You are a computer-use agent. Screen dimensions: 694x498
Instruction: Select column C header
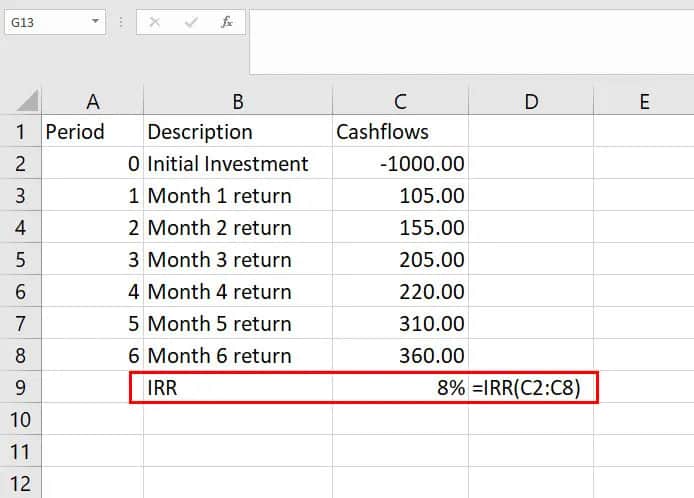(x=400, y=101)
